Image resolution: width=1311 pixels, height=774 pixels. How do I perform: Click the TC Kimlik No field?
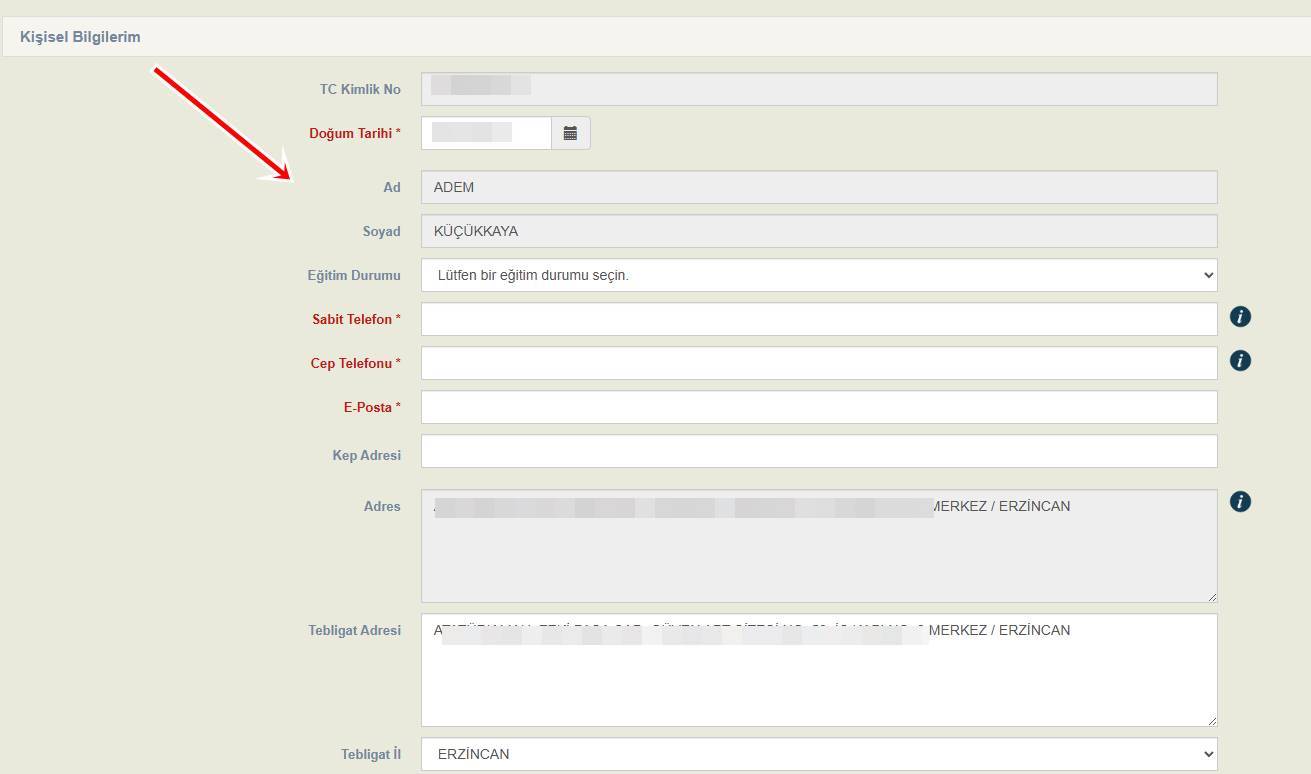(x=818, y=89)
